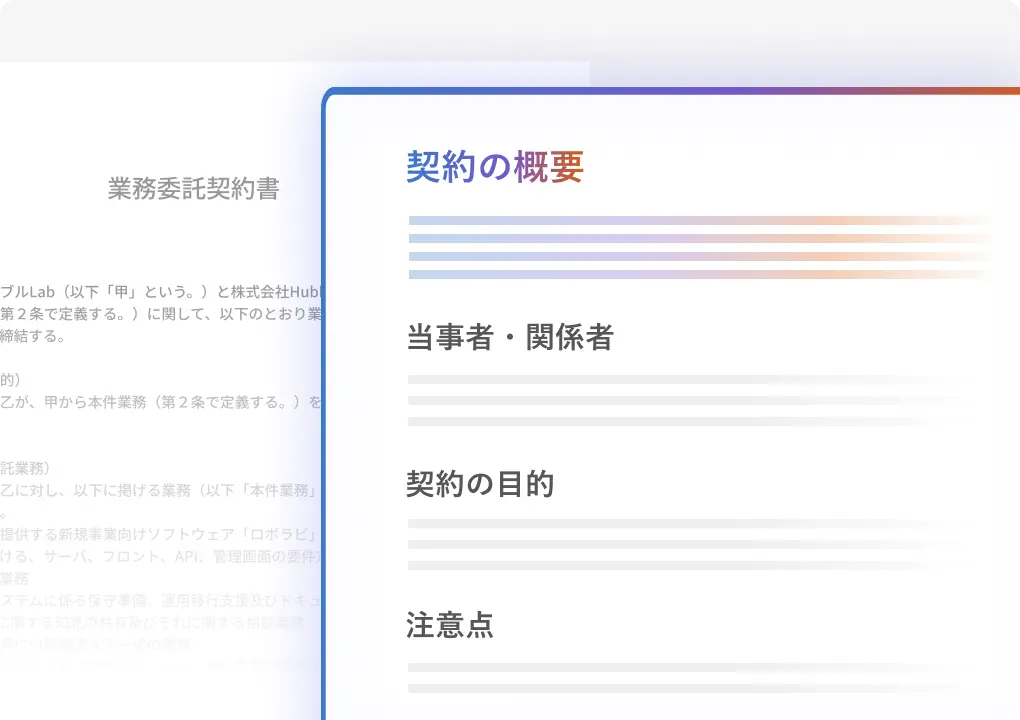The width and height of the screenshot is (1020, 720).
Task: Click the 業務委託契約書 document title
Action: [193, 189]
